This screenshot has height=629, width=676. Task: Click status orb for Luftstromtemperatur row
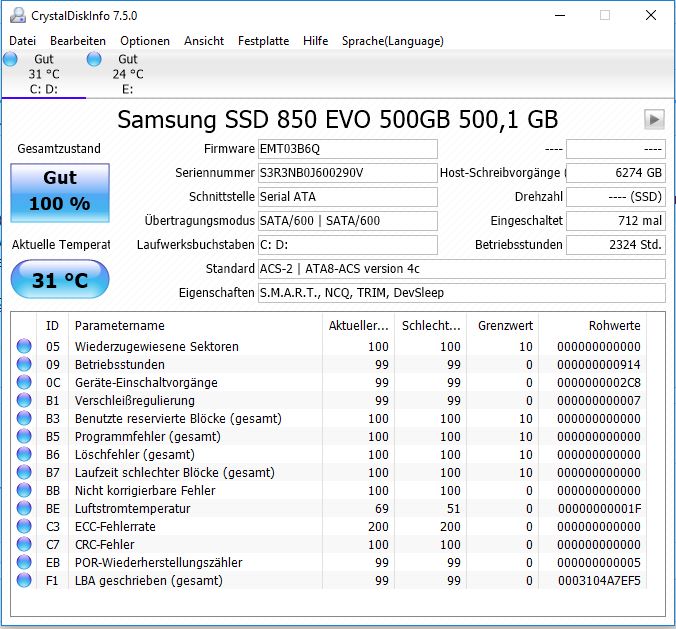point(24,508)
